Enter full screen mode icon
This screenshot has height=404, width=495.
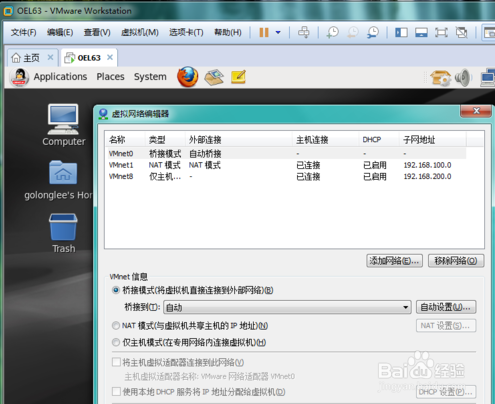click(441, 32)
